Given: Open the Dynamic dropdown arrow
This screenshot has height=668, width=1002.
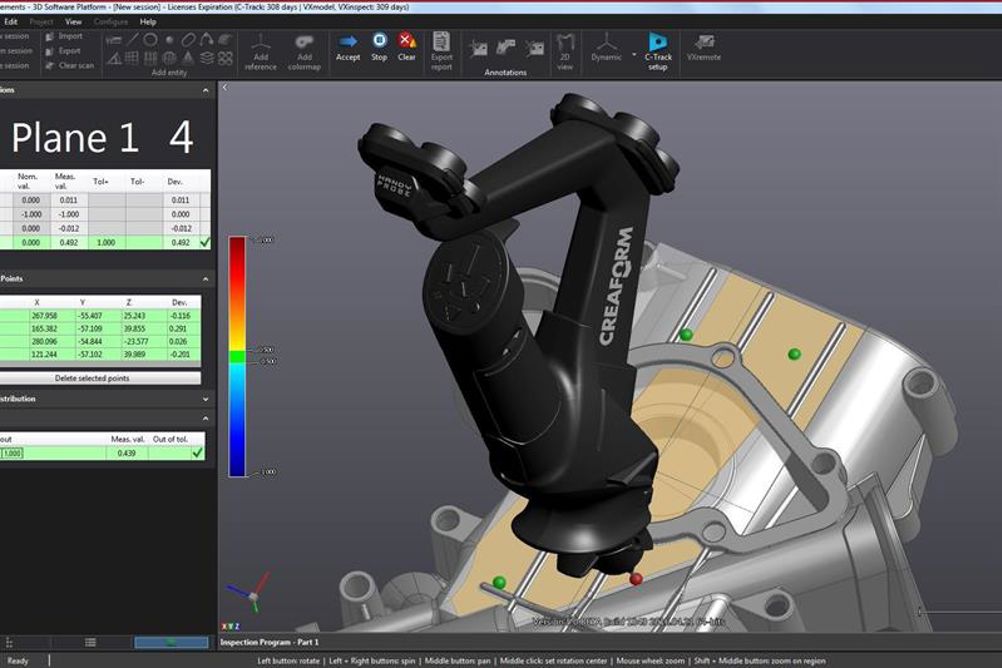Looking at the screenshot, I should click(634, 55).
